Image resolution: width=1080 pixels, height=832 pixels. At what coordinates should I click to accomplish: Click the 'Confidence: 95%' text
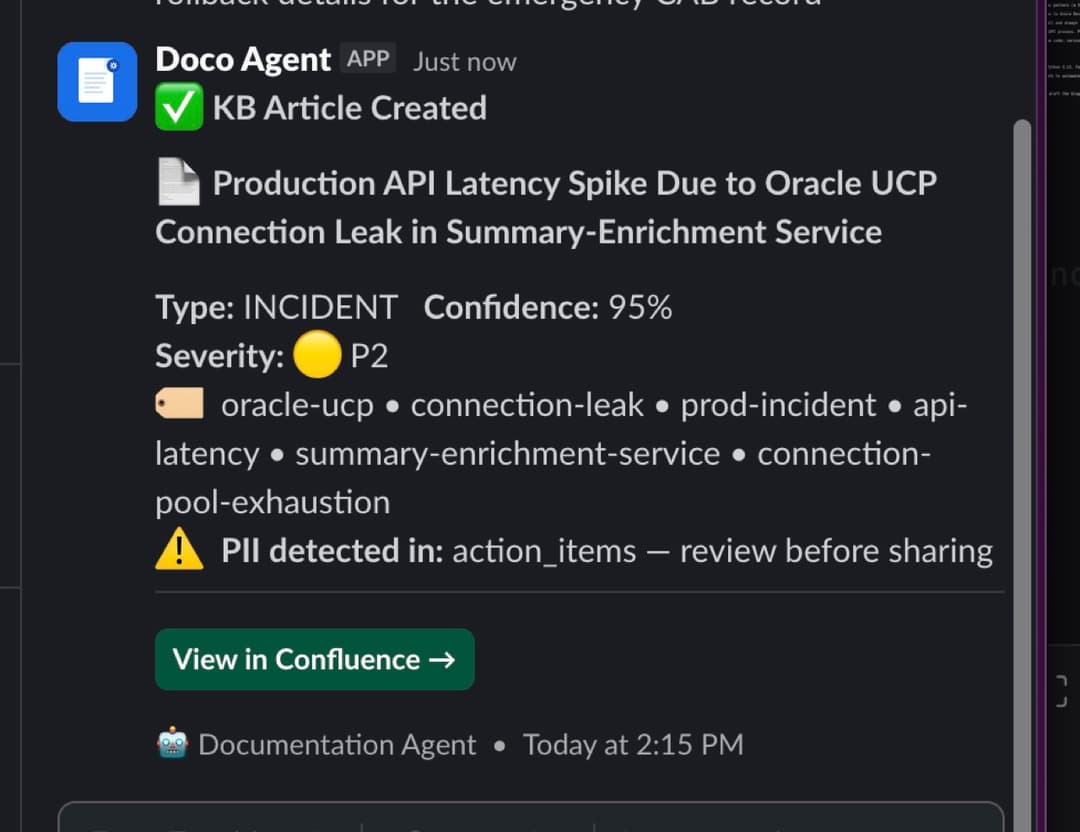click(x=548, y=307)
